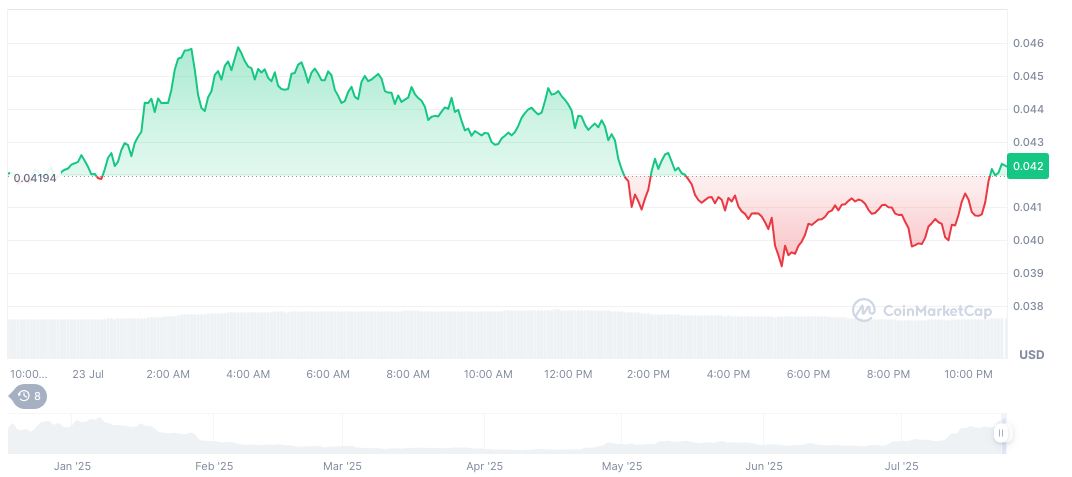Click the CoinMarketCap watermark logo

pyautogui.click(x=922, y=311)
